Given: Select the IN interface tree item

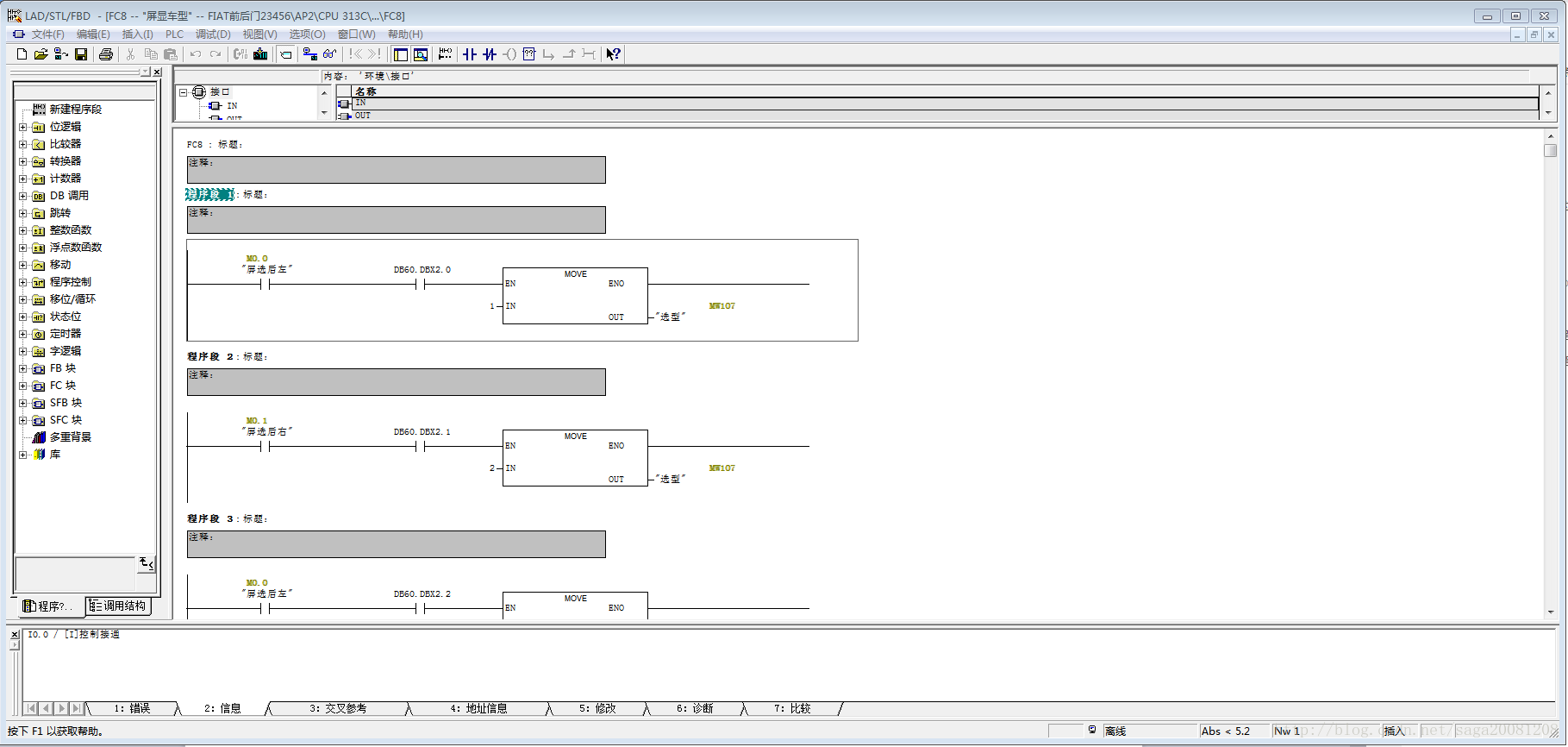Looking at the screenshot, I should coord(232,105).
